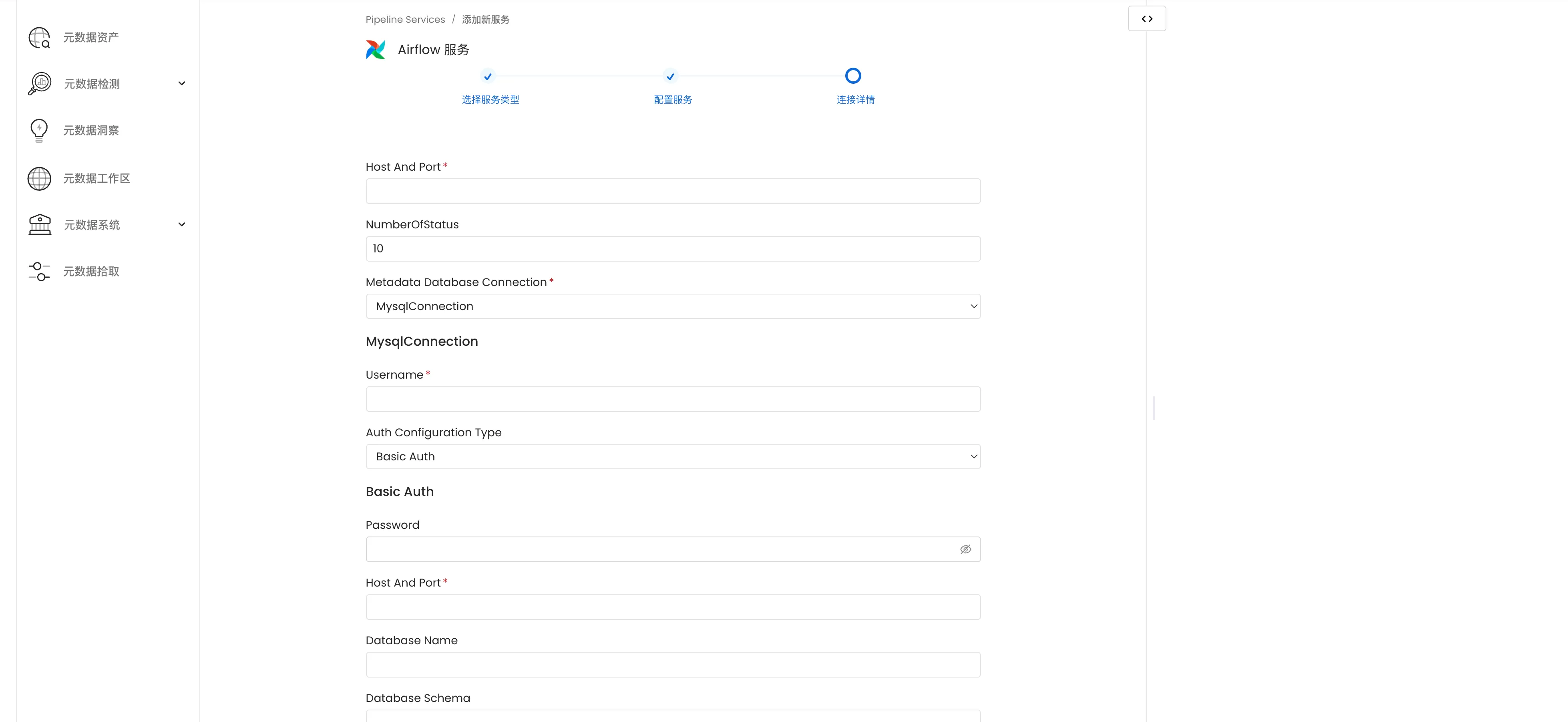Click the 元数据检测 magnifier chart icon
Image resolution: width=1568 pixels, height=722 pixels.
(40, 83)
